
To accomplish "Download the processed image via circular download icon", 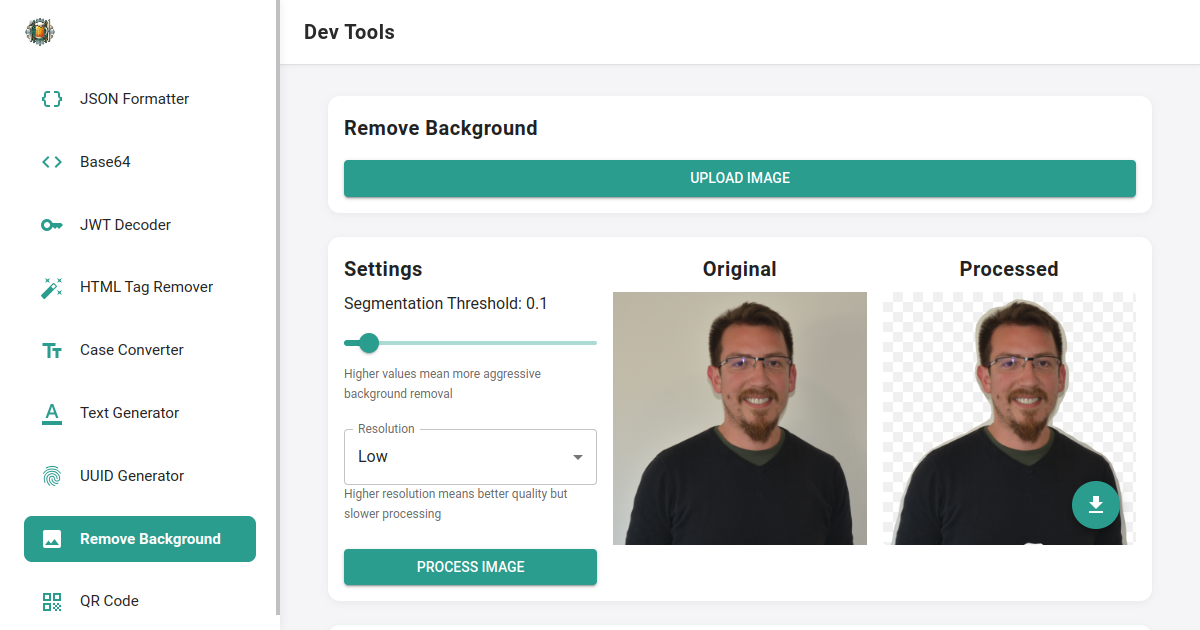I will [1095, 505].
